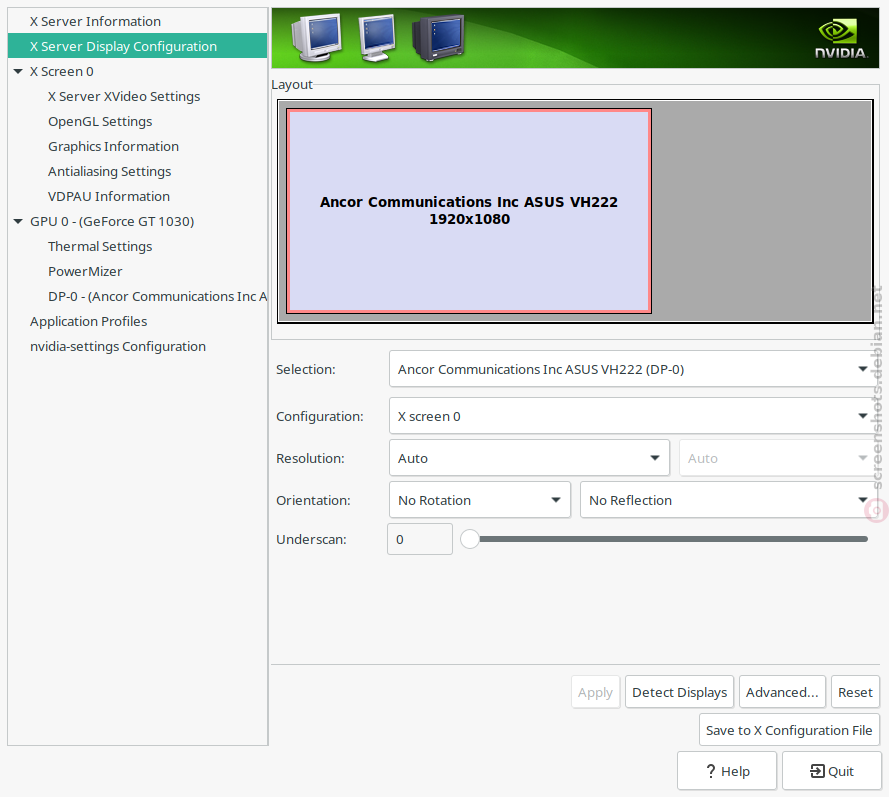Open the Resolution Auto dropdown

pyautogui.click(x=529, y=458)
